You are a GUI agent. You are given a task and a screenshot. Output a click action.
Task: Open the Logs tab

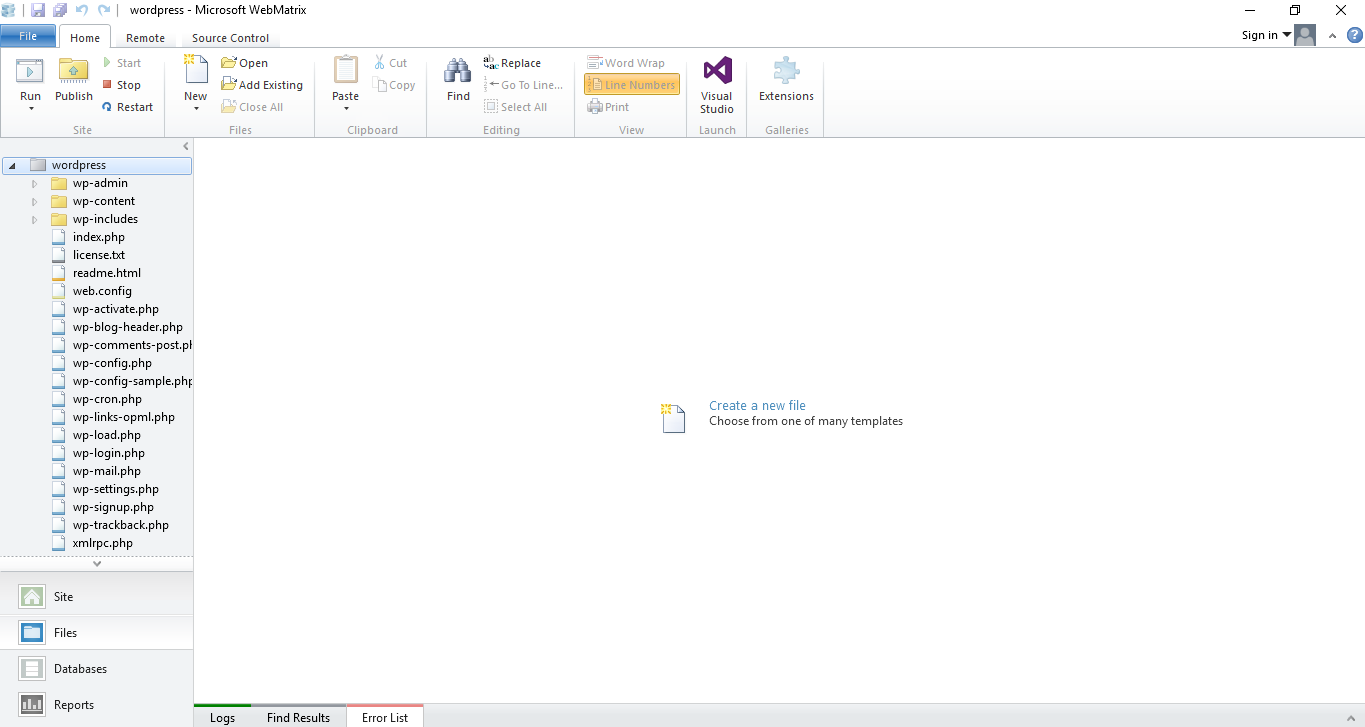pos(223,717)
